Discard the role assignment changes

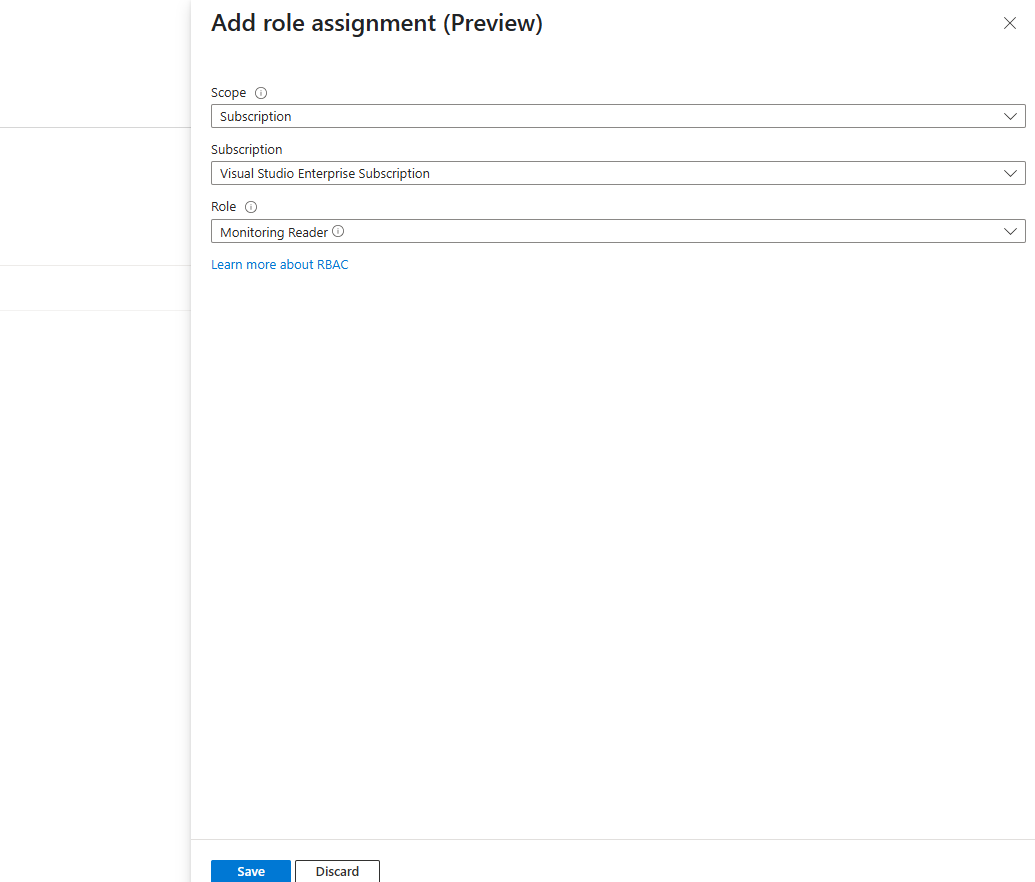click(337, 871)
